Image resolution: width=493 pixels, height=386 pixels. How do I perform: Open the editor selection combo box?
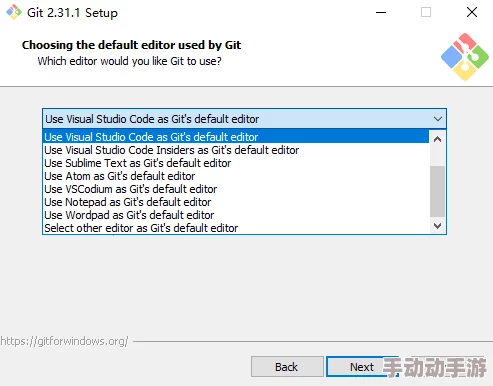(x=244, y=119)
